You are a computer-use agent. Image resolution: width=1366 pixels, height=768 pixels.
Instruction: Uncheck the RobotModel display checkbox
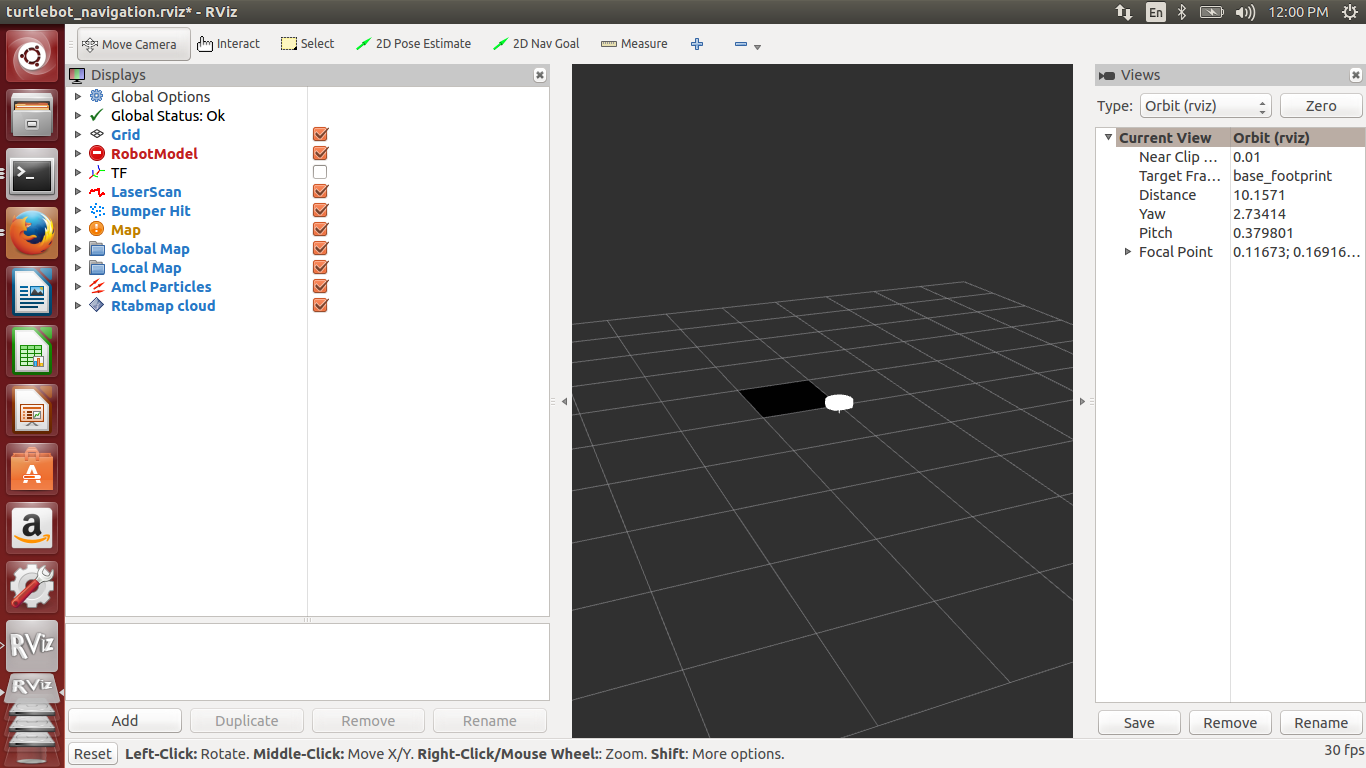[320, 154]
